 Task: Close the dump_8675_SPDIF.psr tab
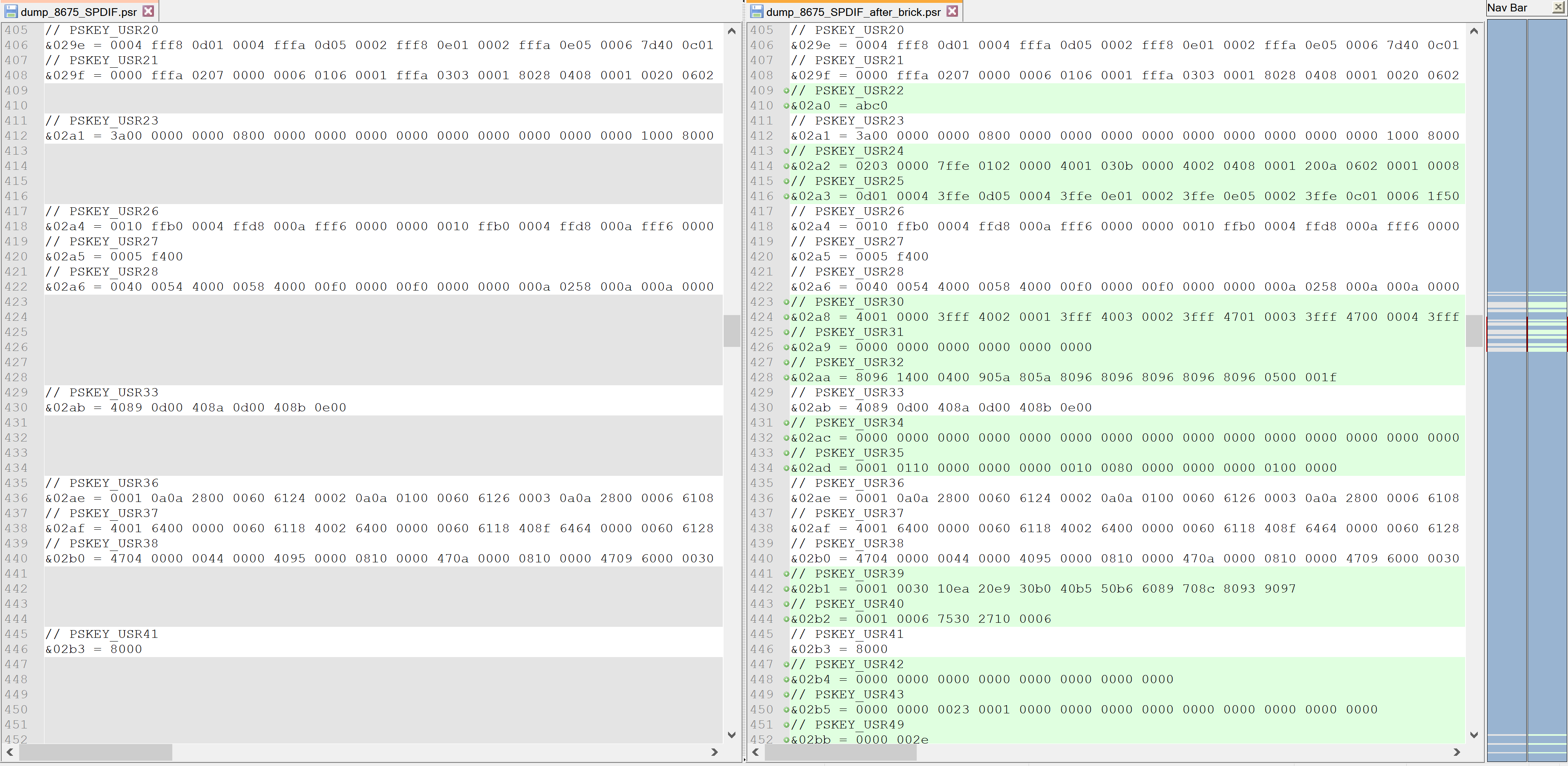tap(148, 11)
